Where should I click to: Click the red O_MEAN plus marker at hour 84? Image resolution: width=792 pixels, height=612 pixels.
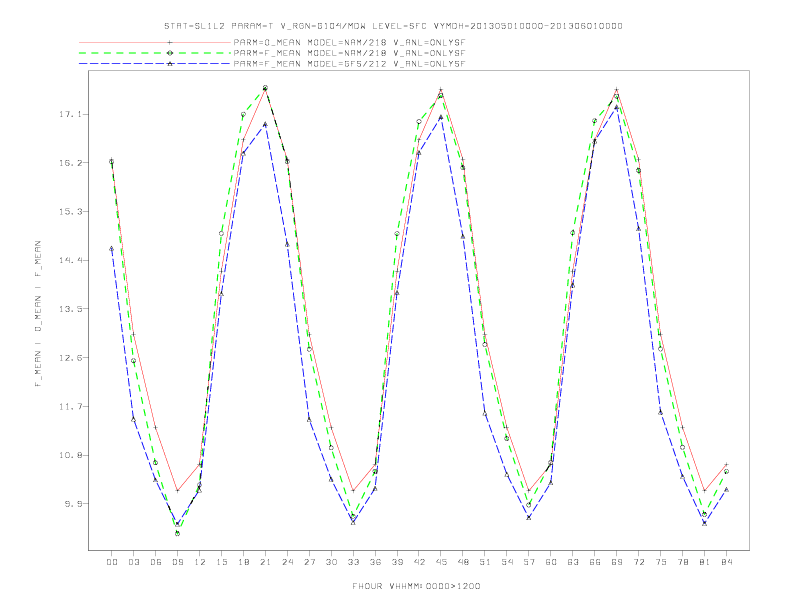[726, 464]
